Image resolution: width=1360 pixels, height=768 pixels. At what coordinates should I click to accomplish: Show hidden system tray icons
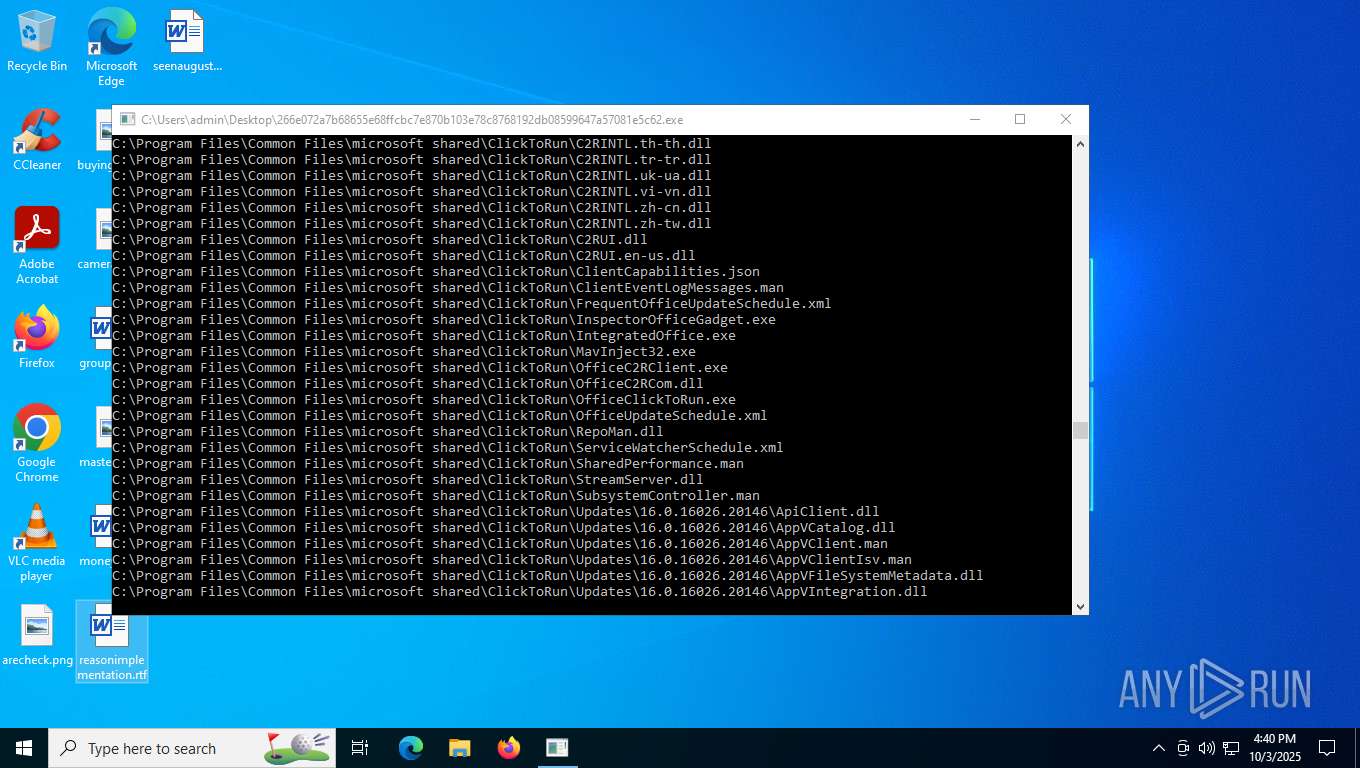1159,748
